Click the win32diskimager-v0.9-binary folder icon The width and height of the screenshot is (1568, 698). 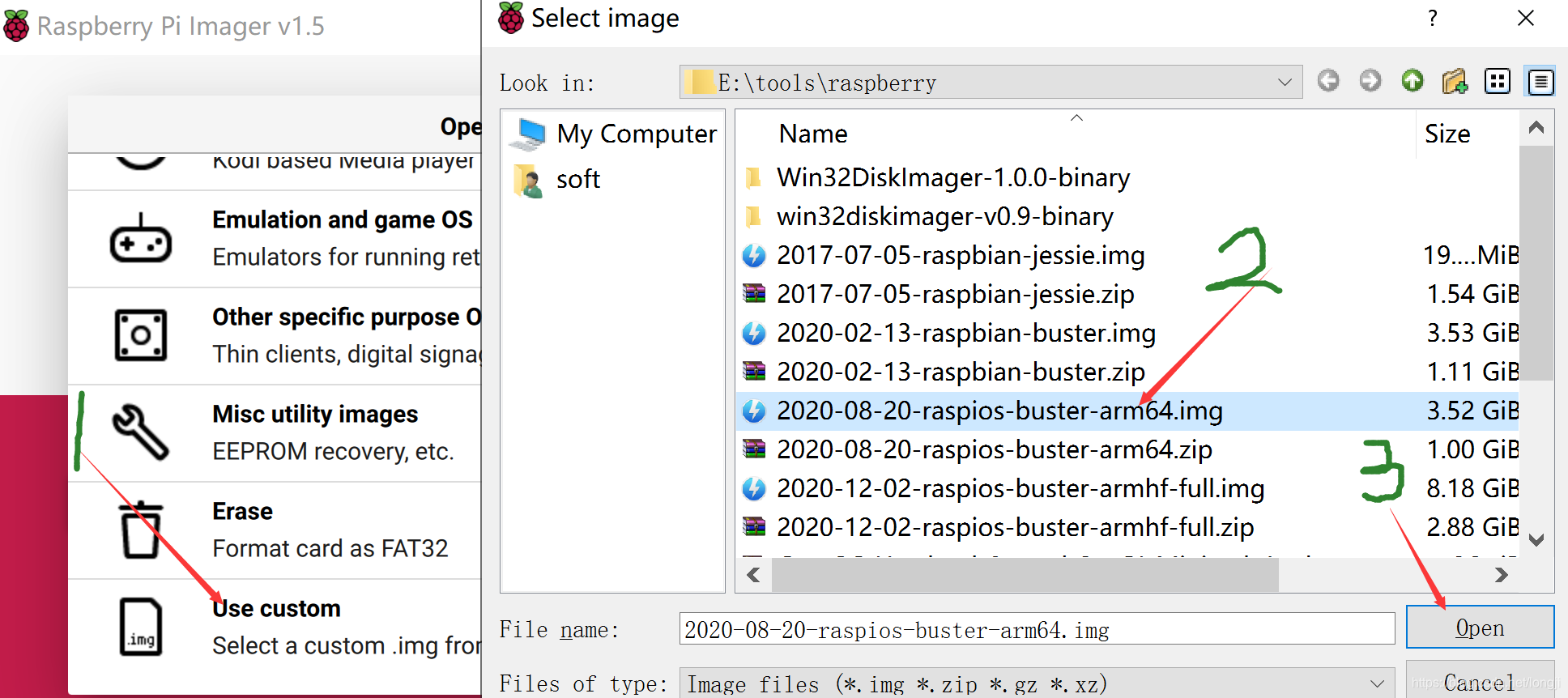pos(753,216)
